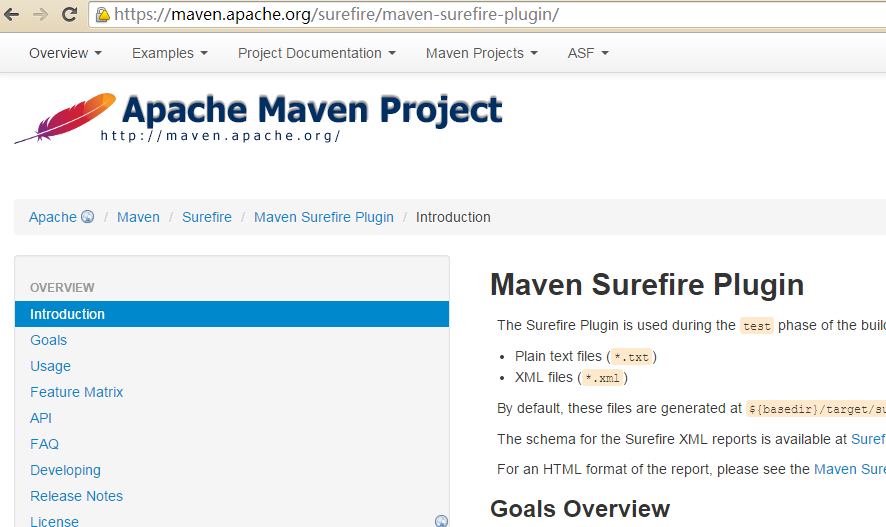Open Usage in the sidebar

(50, 366)
